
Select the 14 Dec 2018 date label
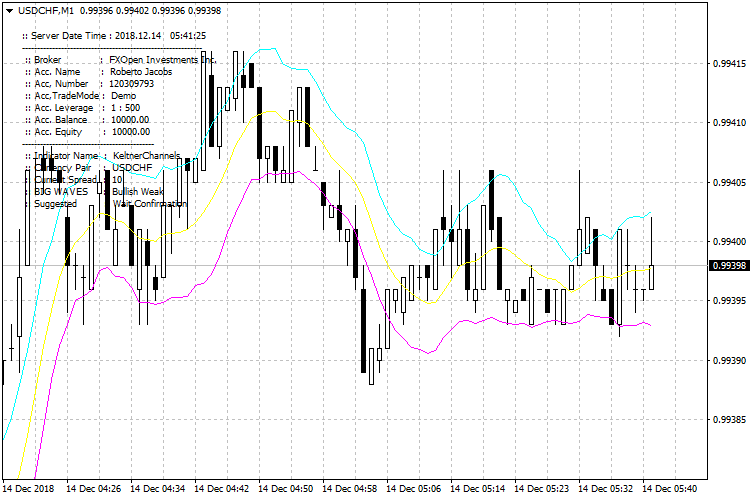click(x=29, y=489)
